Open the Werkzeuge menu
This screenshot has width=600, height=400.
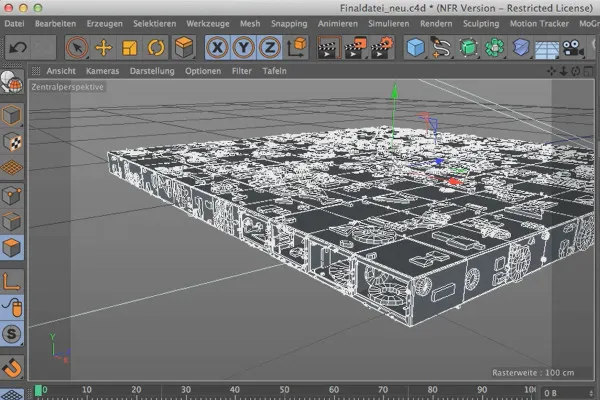coord(208,24)
